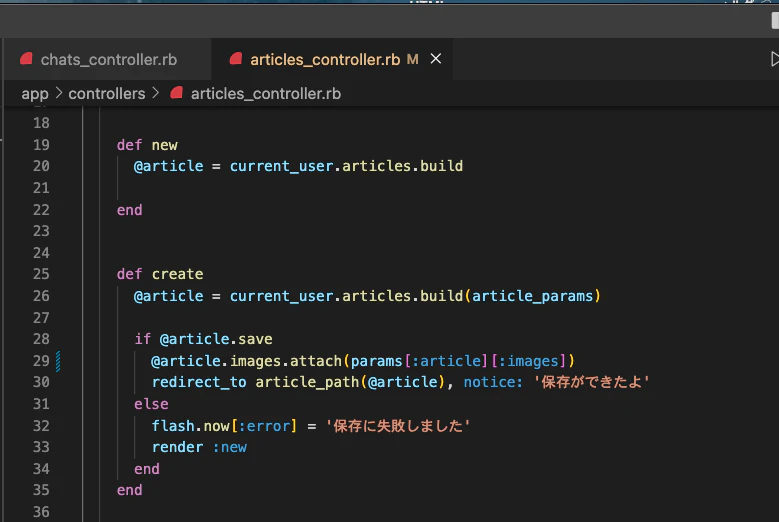Click 'flash.now[:error]' on line 32
This screenshot has width=779, height=522.
point(224,426)
